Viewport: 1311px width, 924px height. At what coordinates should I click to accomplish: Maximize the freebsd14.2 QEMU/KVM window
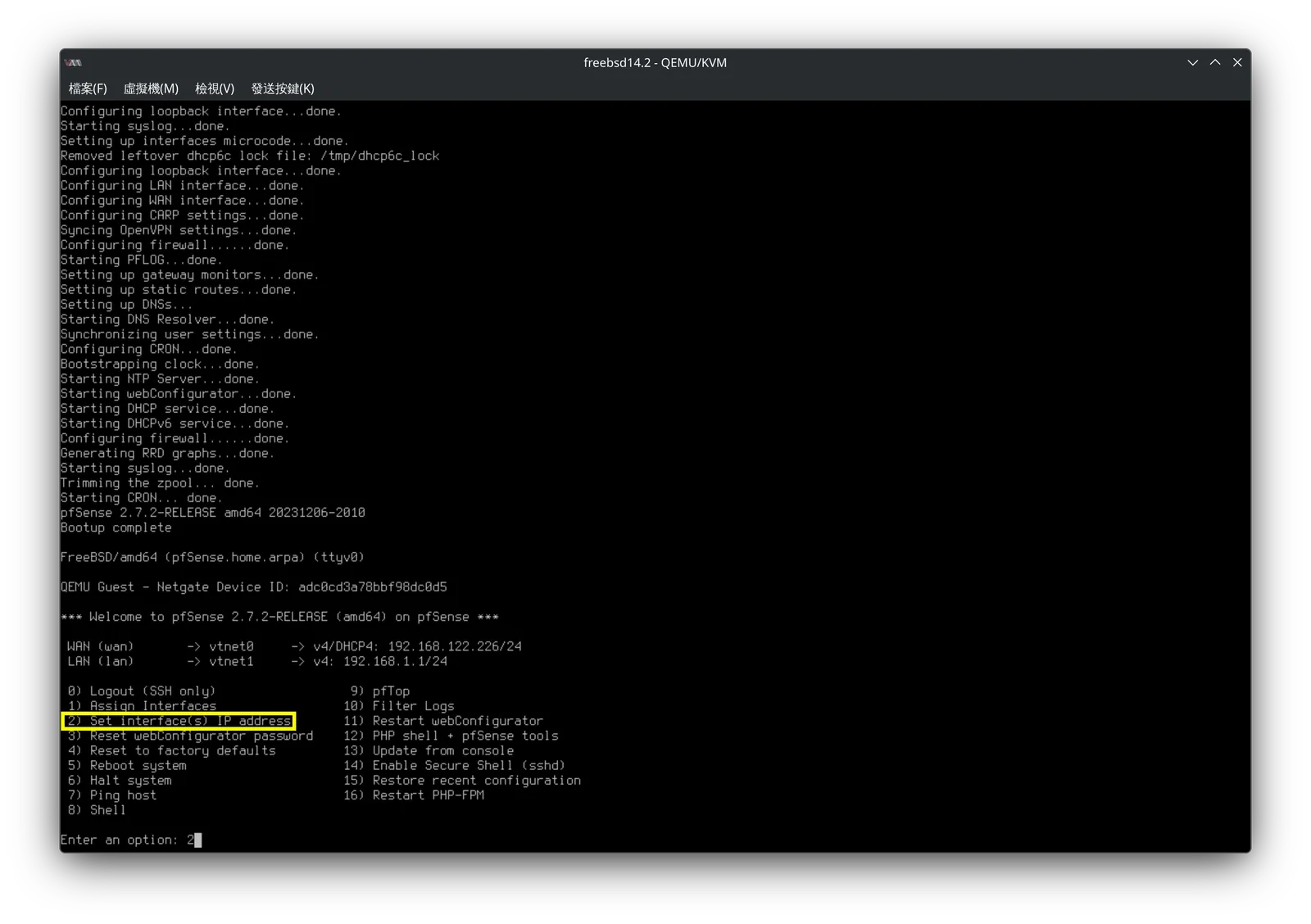(1215, 62)
